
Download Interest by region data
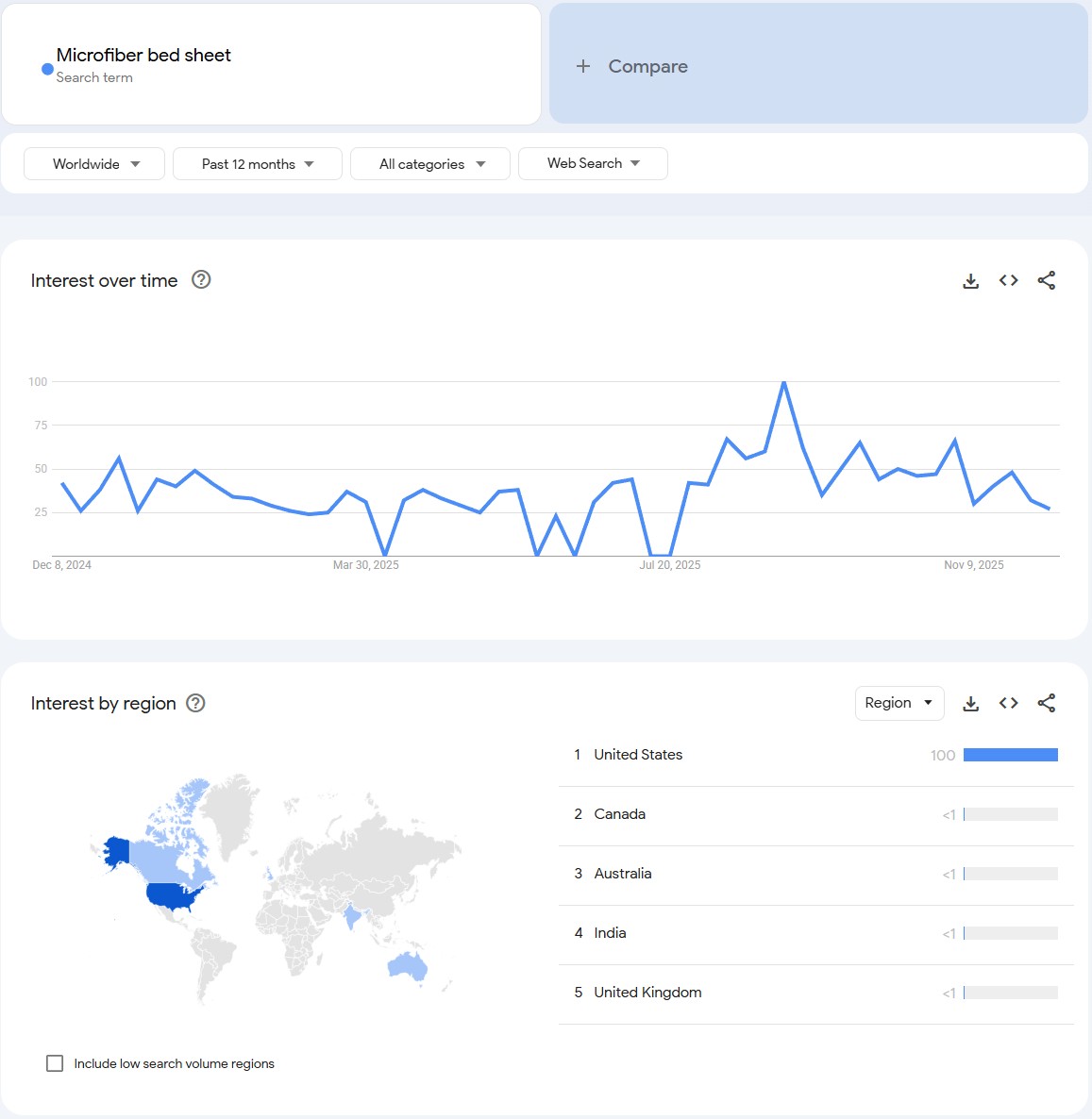pos(970,703)
